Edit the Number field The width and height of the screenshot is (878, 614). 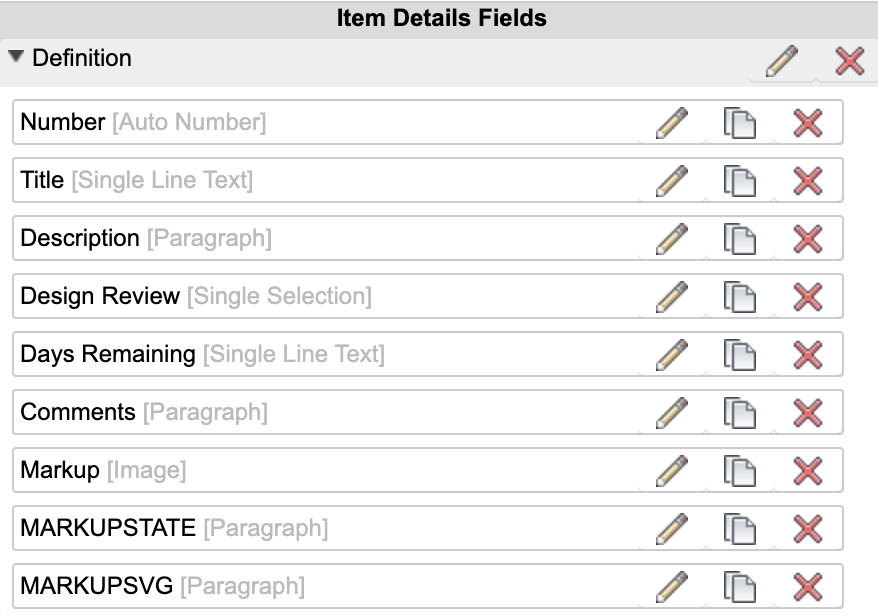click(x=672, y=123)
